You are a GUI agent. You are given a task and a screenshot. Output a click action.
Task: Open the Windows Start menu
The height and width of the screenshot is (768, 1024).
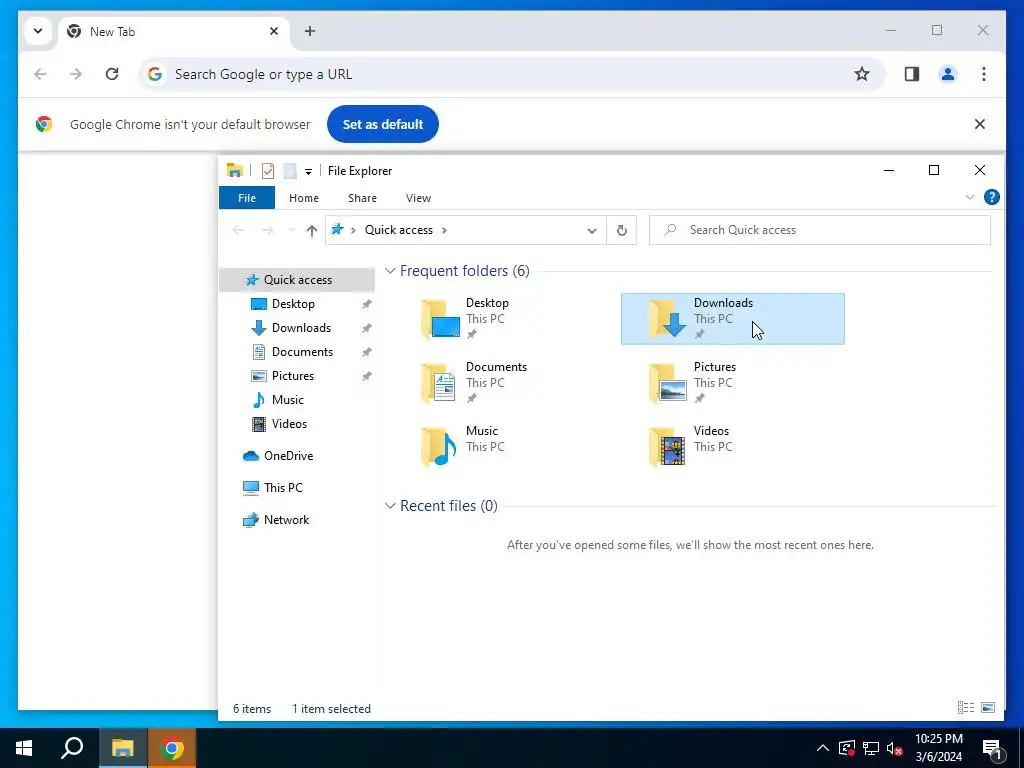click(x=24, y=748)
